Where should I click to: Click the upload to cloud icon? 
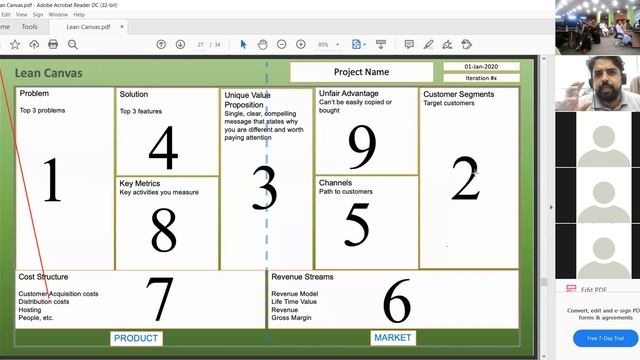click(34, 44)
